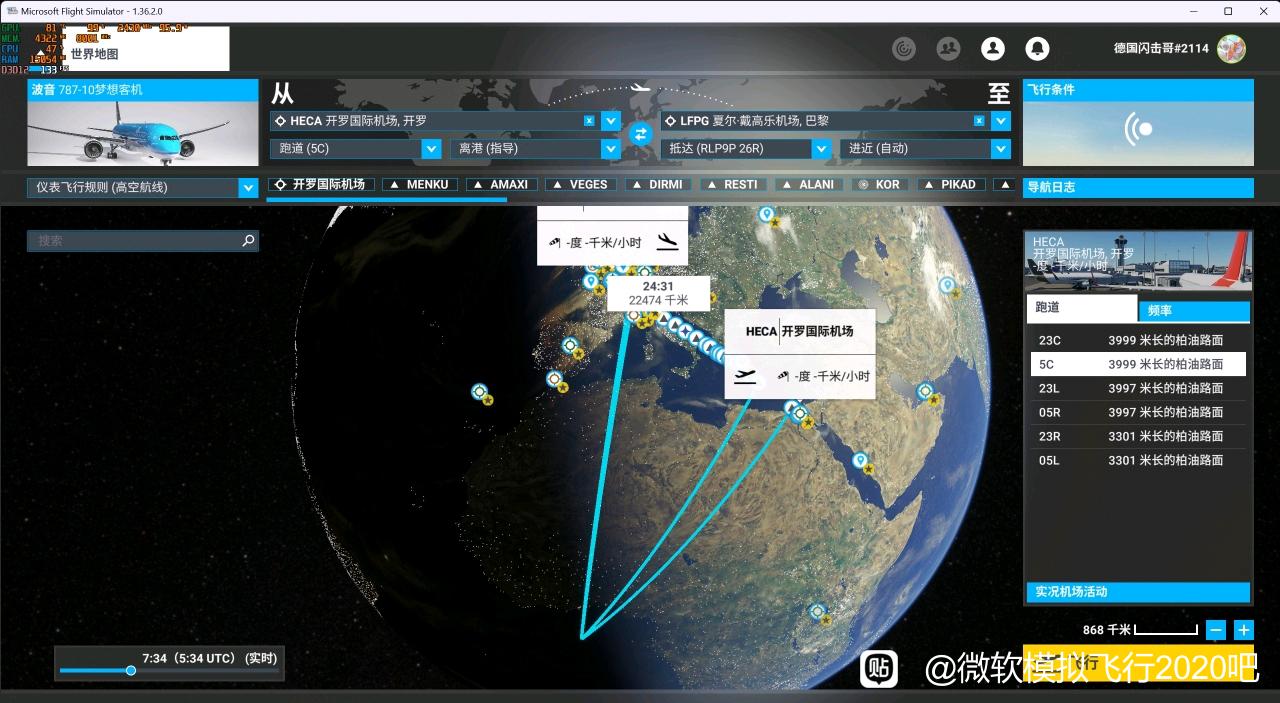Switch to the 跑道 tab

1081,309
